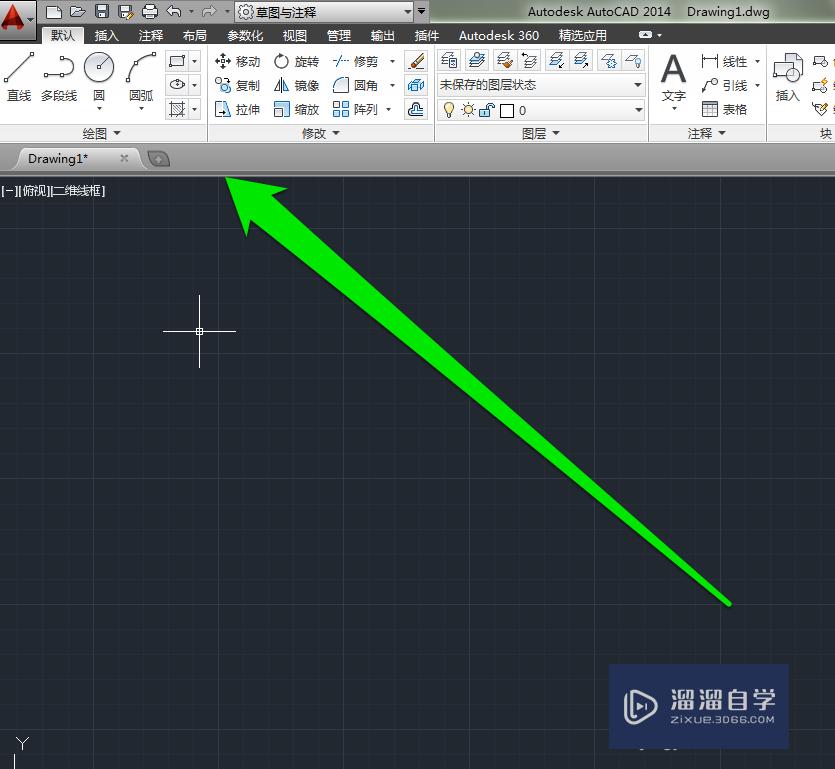The image size is (835, 769).
Task: Open the 视图 ribbon tab
Action: [295, 34]
